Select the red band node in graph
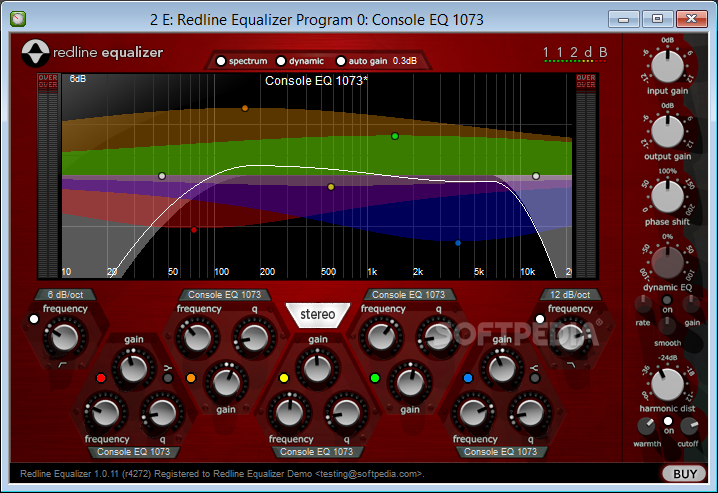The width and height of the screenshot is (718, 493). click(194, 230)
